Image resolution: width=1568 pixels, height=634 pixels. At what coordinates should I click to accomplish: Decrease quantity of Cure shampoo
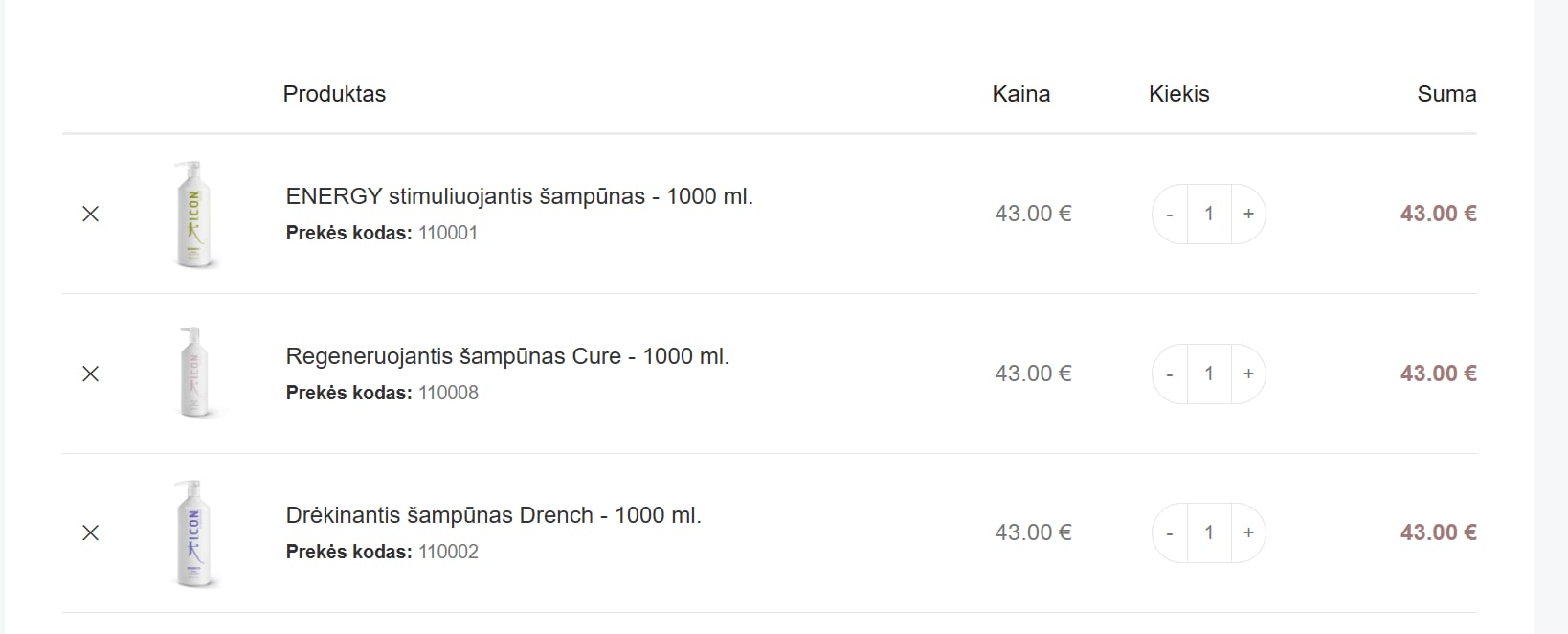coord(1170,374)
